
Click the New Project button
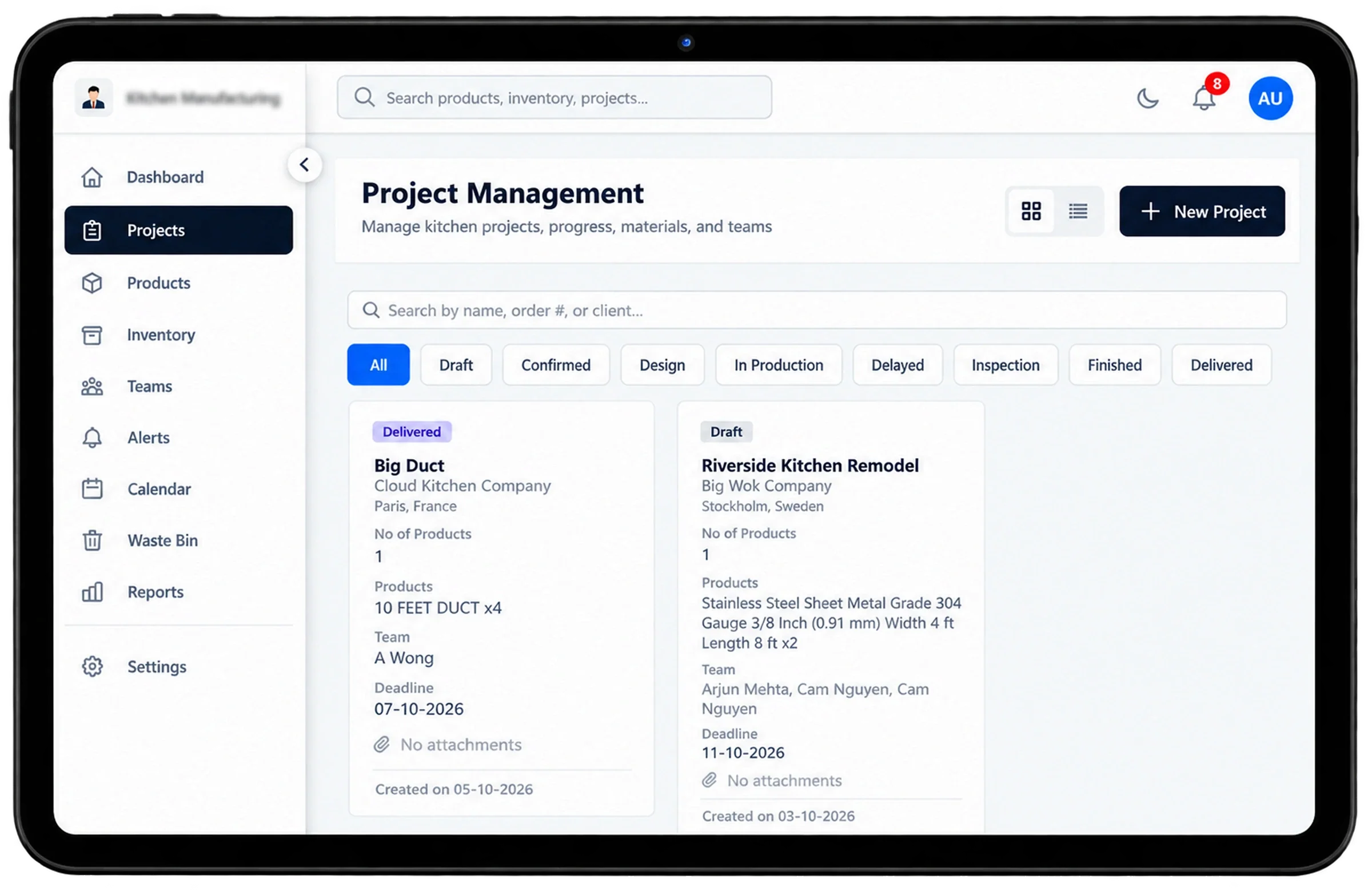coord(1202,211)
